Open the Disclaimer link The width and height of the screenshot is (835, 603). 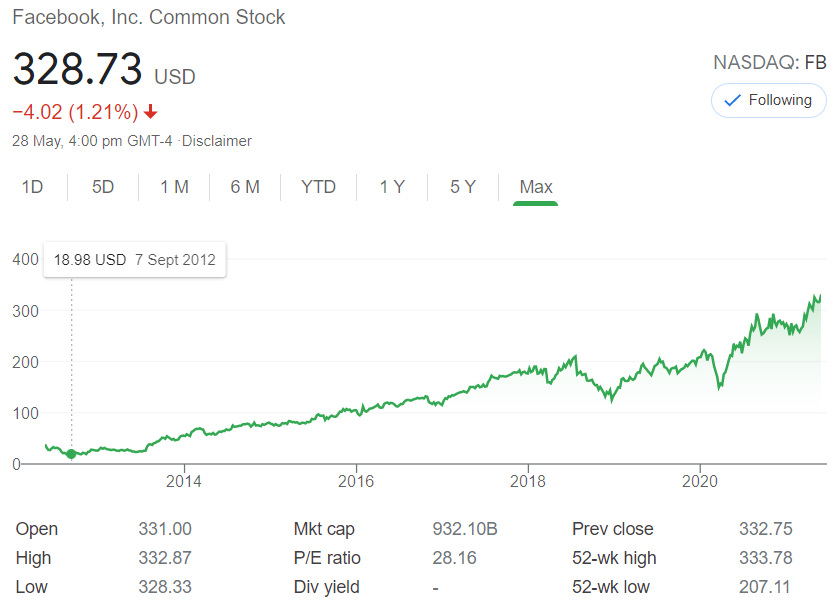click(x=217, y=141)
